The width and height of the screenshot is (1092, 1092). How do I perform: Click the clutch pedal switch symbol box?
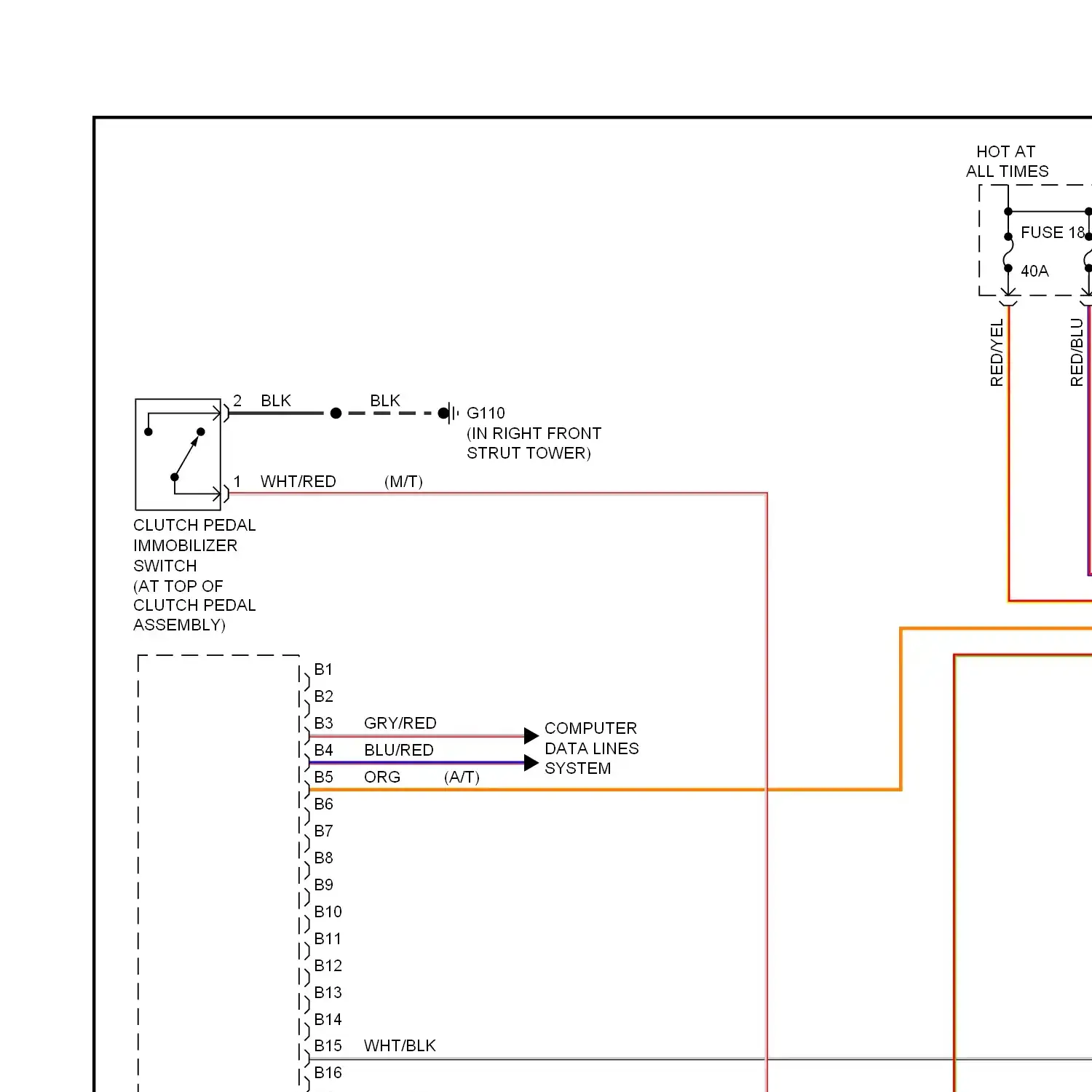[178, 454]
